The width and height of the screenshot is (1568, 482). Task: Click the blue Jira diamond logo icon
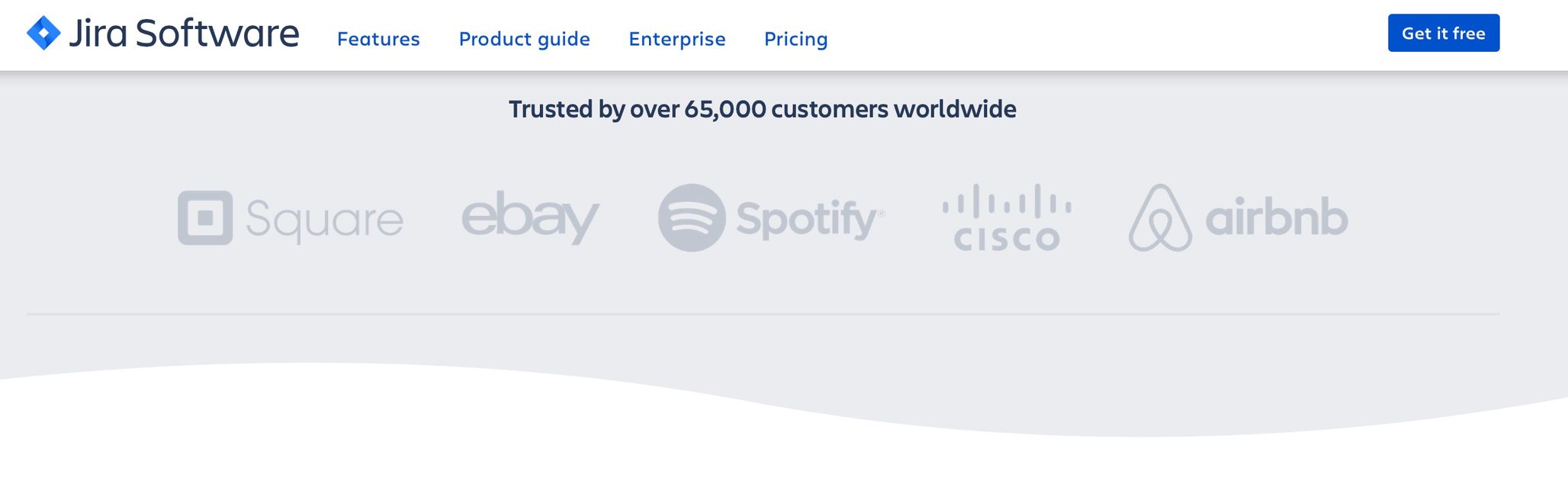[43, 33]
